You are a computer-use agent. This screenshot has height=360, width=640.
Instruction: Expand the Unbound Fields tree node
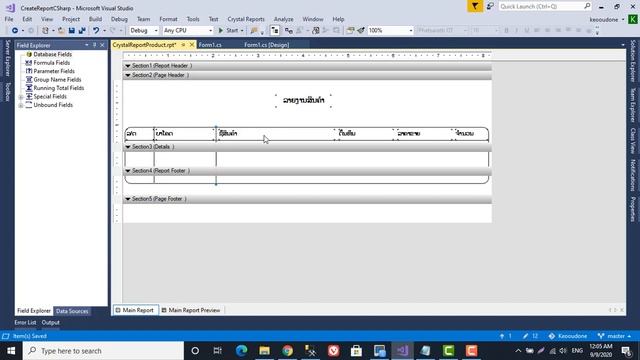[20, 106]
